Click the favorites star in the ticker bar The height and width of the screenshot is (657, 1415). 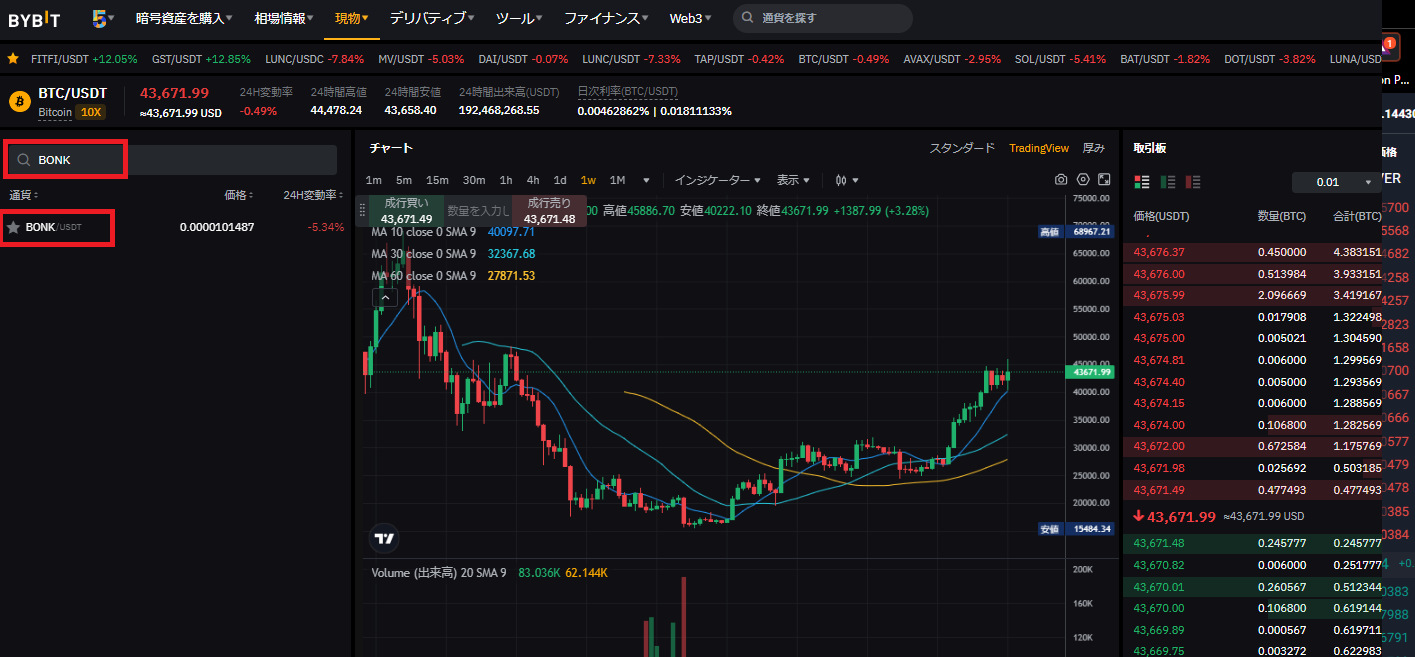coord(13,59)
